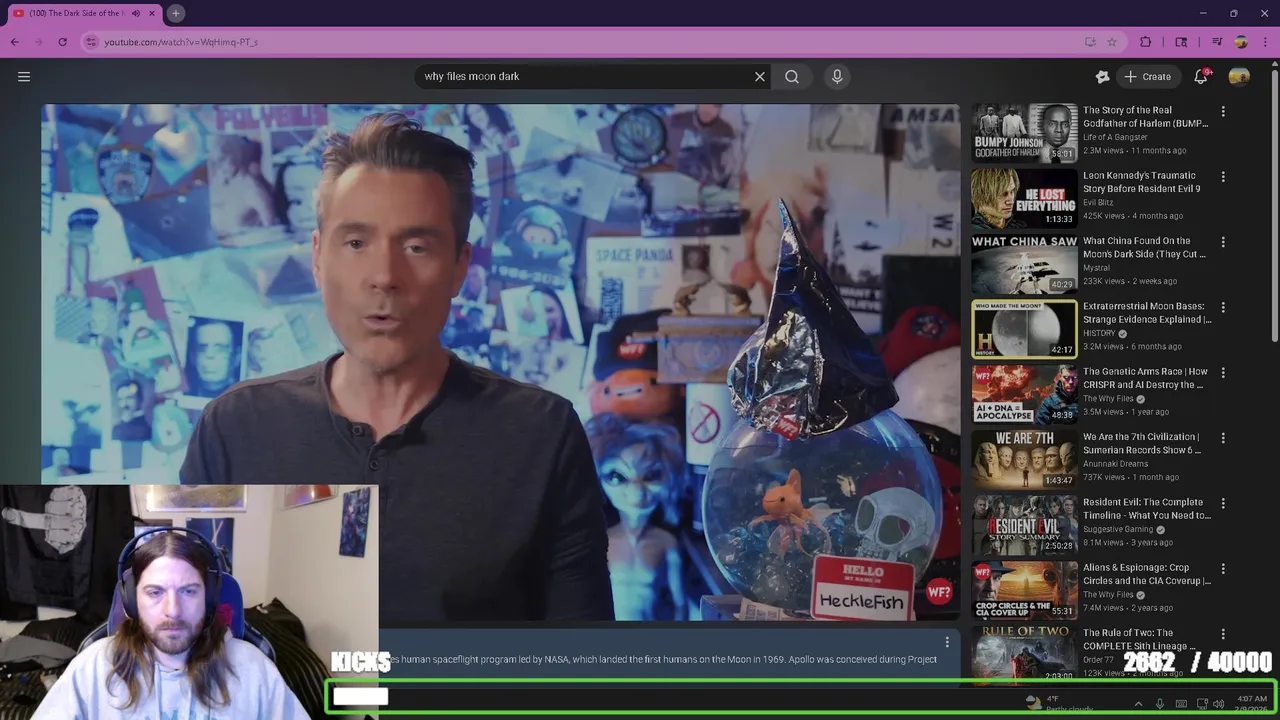This screenshot has width=1280, height=720.
Task: Open options for Leon Kennedy video
Action: click(x=1223, y=177)
